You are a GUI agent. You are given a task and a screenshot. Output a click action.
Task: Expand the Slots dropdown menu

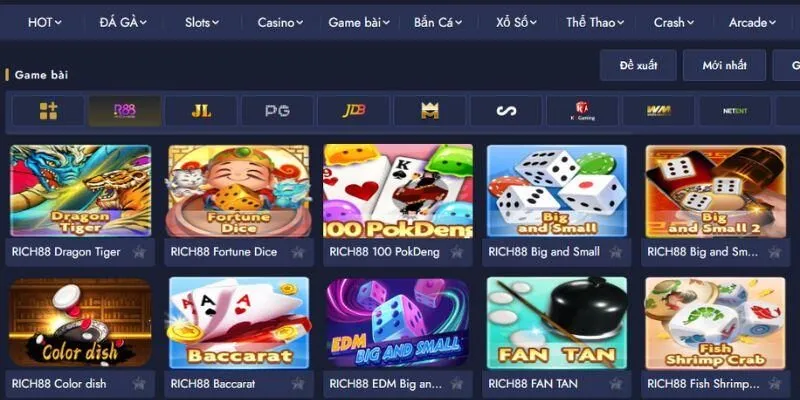(202, 22)
